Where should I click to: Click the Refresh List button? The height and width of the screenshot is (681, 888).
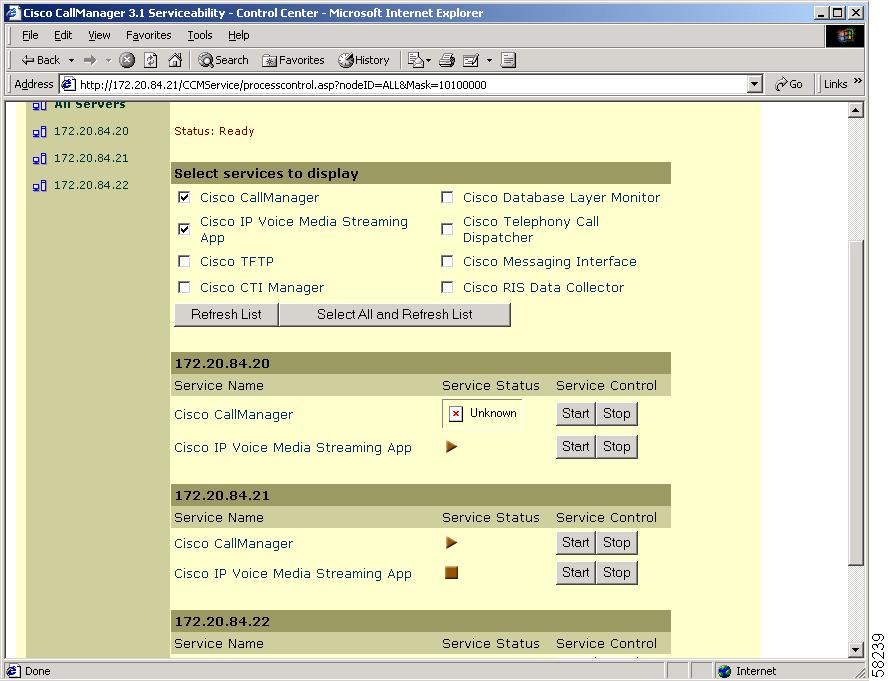click(x=226, y=314)
